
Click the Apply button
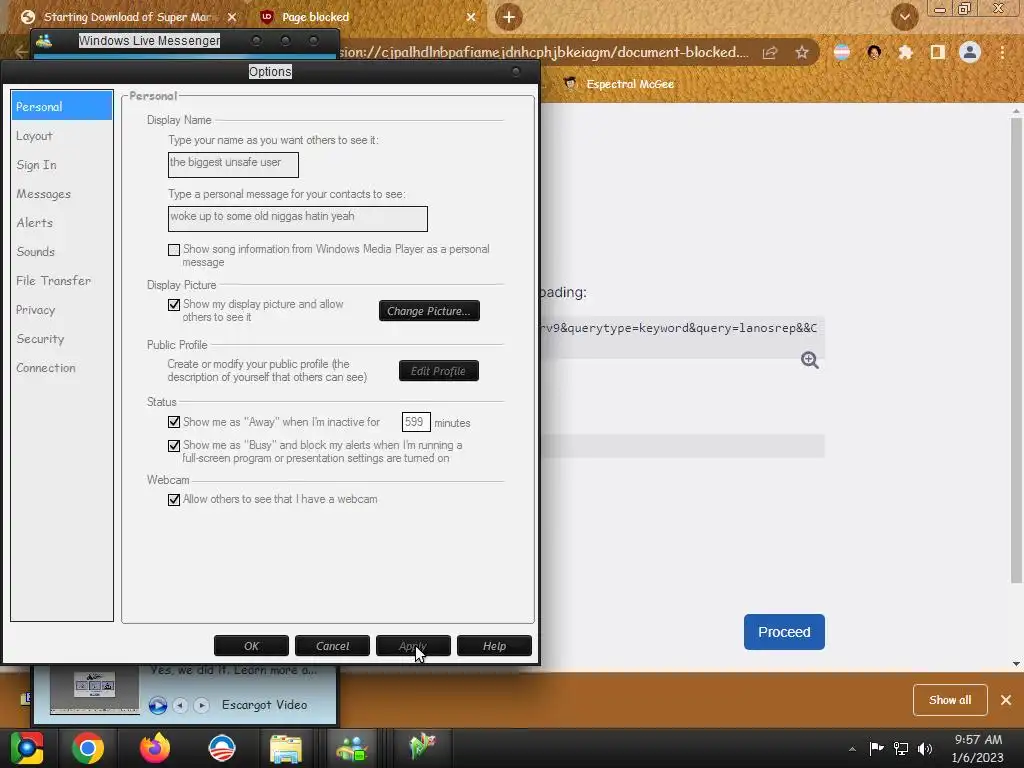tap(413, 646)
